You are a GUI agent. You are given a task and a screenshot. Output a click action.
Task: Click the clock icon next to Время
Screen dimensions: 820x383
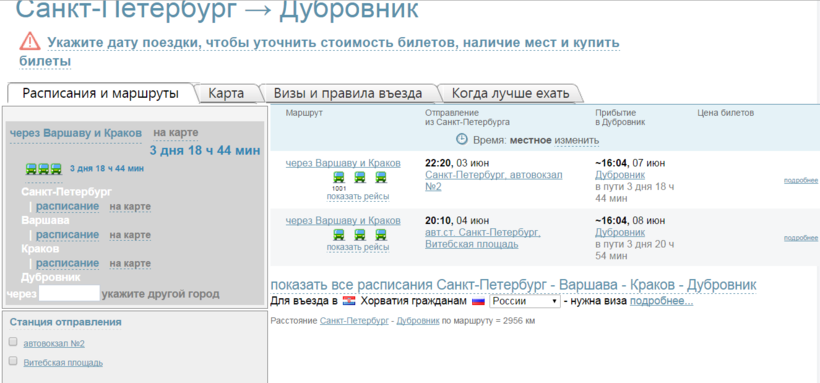[x=461, y=139]
